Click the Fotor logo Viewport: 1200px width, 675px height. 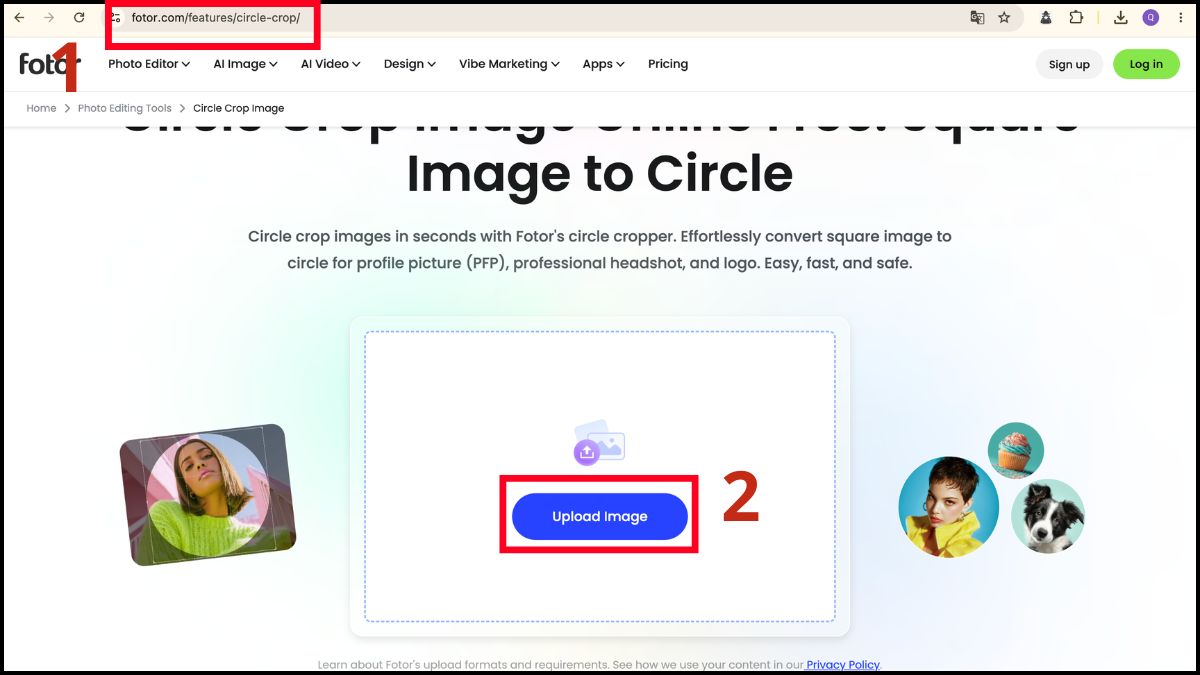tap(49, 63)
